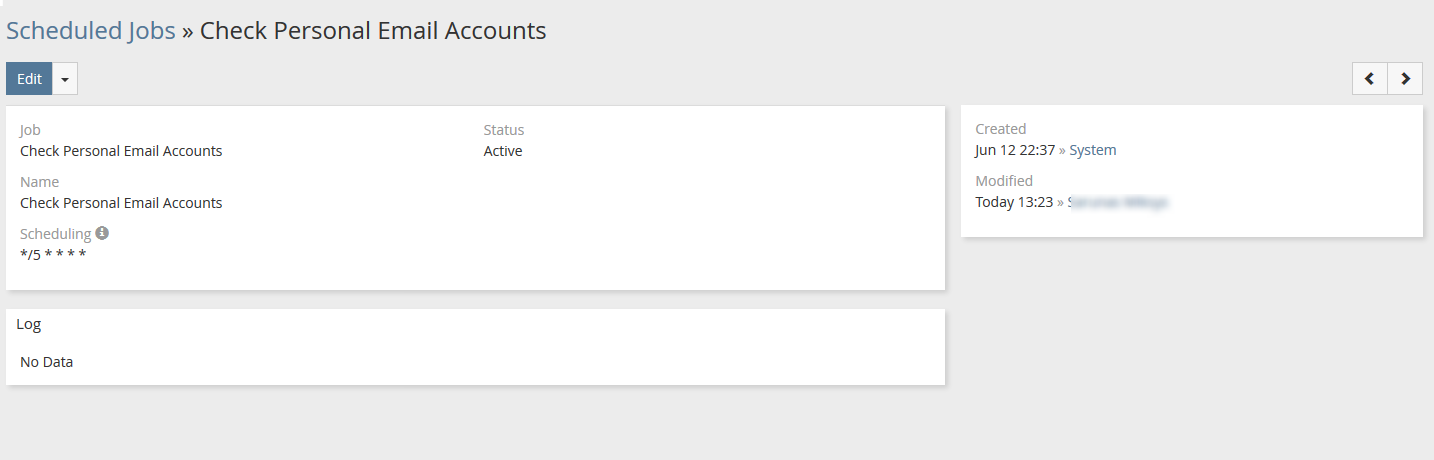
Task: Click the Created timestamp Jun 12 22:37
Action: pyautogui.click(x=1014, y=150)
